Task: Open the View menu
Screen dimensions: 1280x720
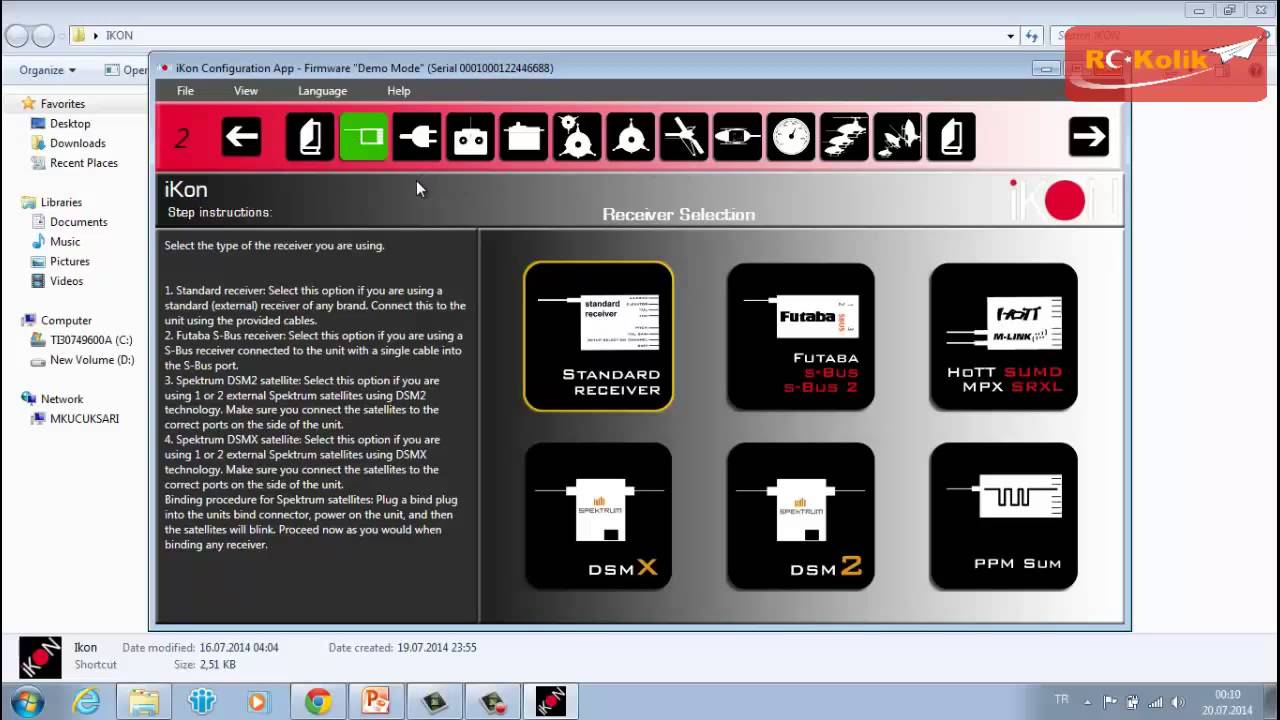Action: click(x=246, y=91)
